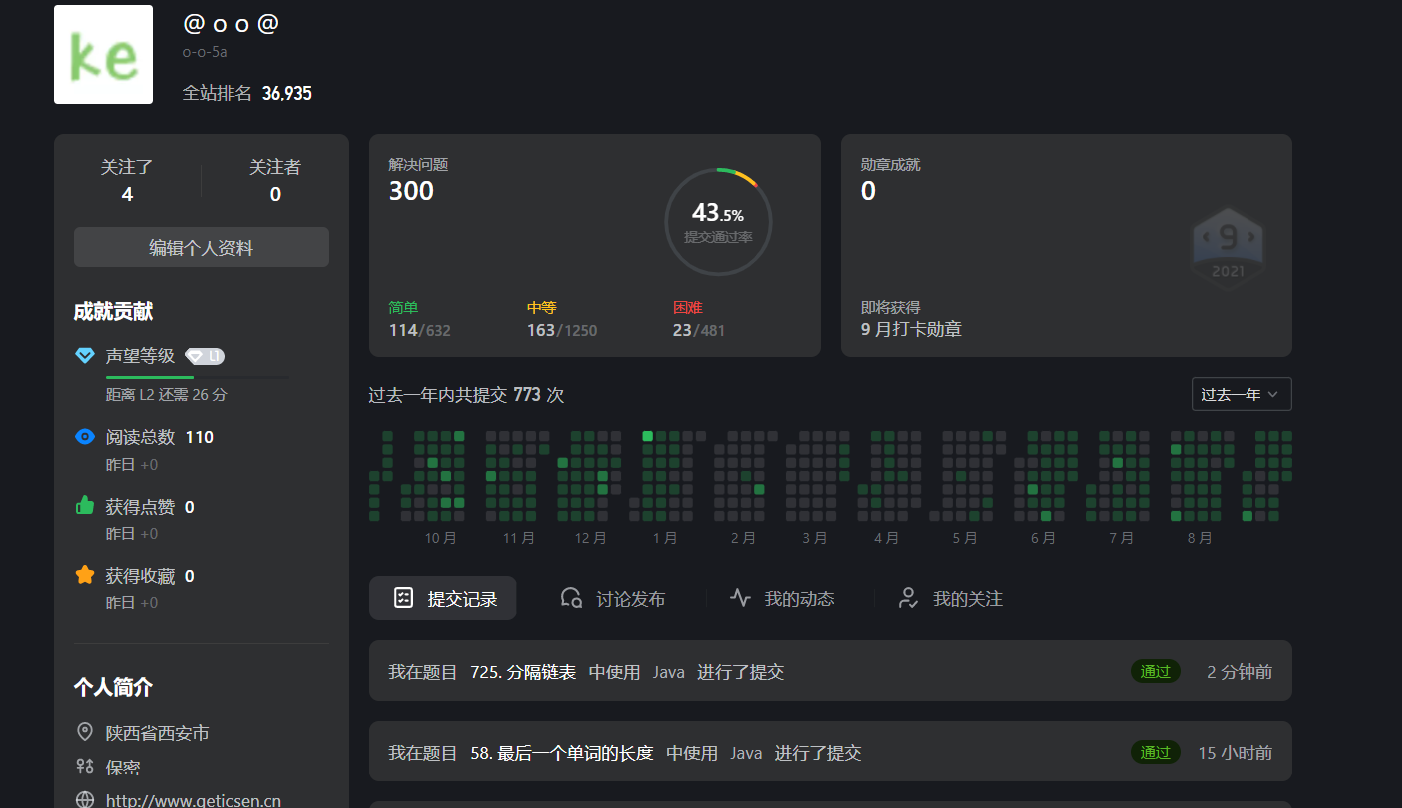Switch to the 提交记录 tab
This screenshot has width=1402, height=808.
tap(443, 598)
